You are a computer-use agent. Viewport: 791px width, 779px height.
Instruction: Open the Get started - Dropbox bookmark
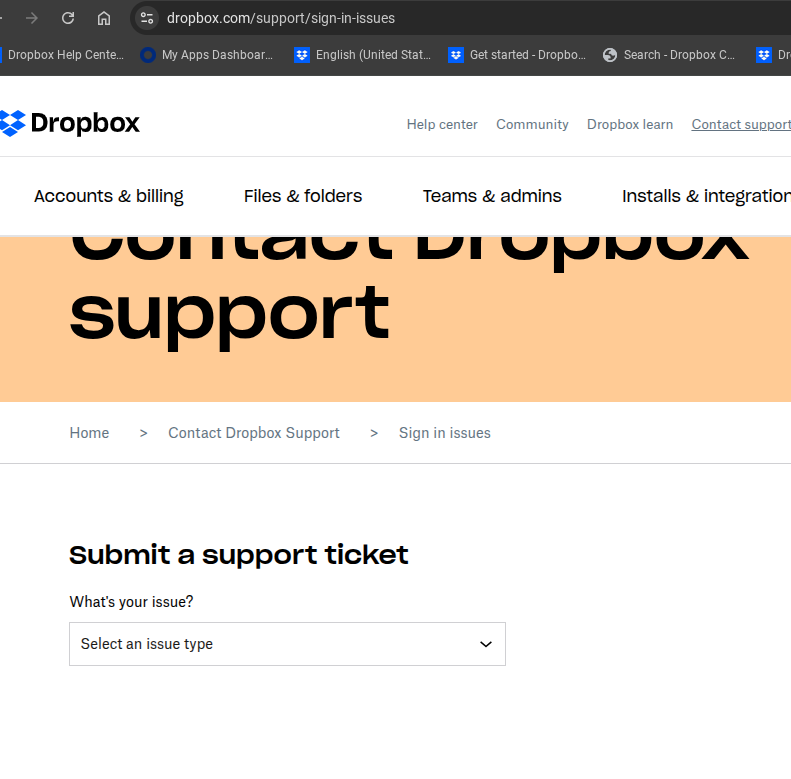click(517, 54)
